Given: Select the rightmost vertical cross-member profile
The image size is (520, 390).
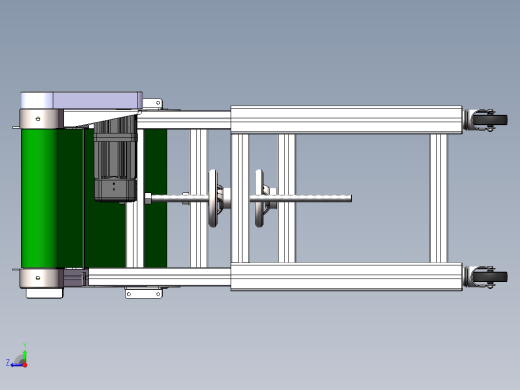Looking at the screenshot, I should [438, 198].
